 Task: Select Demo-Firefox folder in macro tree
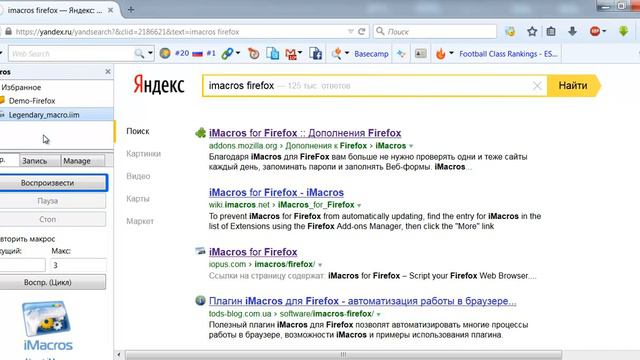(x=32, y=101)
